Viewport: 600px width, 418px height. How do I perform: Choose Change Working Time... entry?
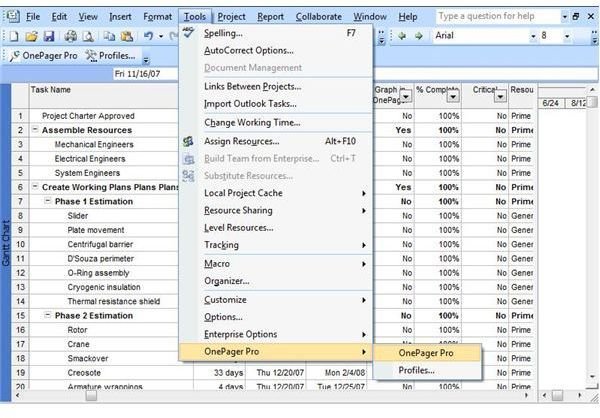click(x=276, y=122)
